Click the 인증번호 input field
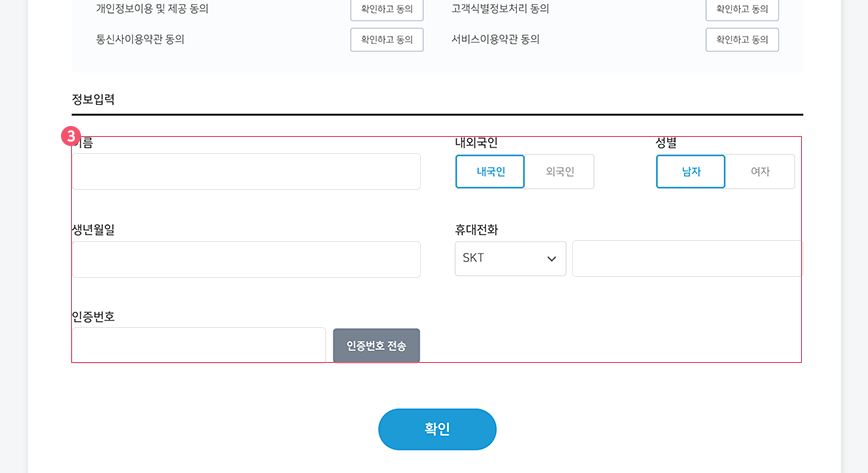Image resolution: width=868 pixels, height=473 pixels. click(x=199, y=345)
